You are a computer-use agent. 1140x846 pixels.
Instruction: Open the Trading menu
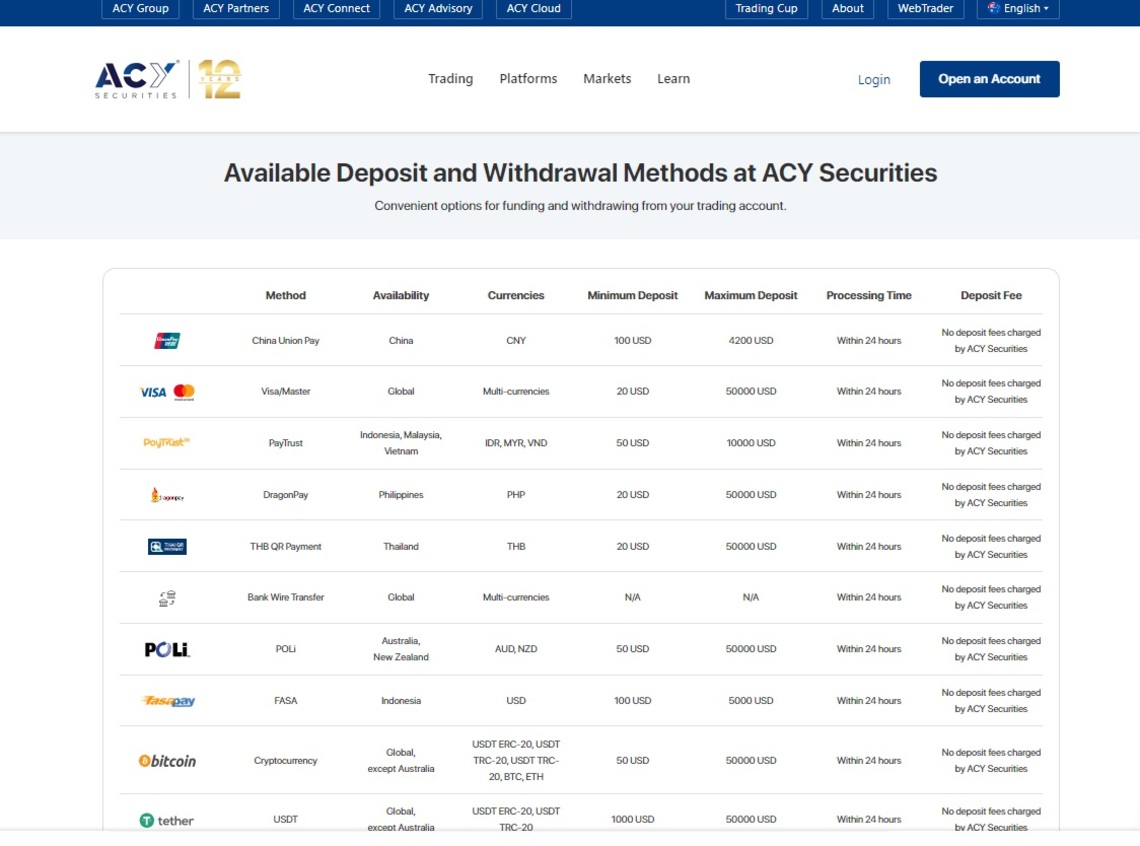450,78
